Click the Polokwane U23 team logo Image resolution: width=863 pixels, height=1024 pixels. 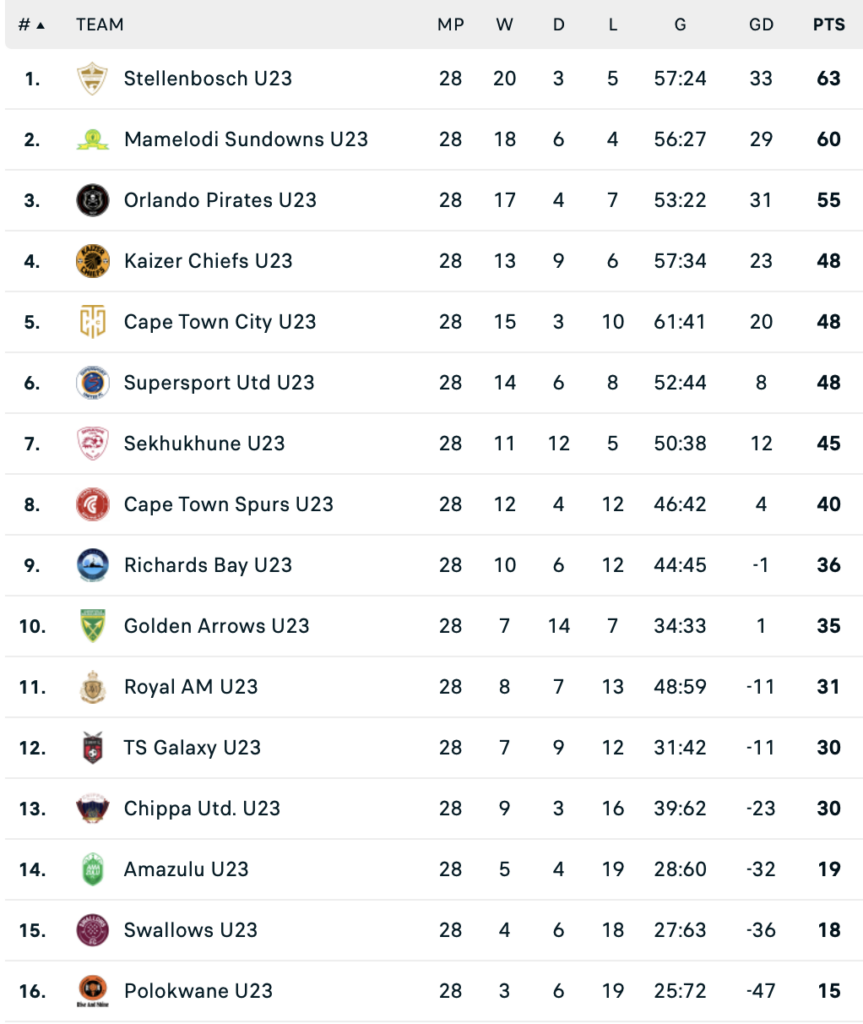tap(92, 991)
